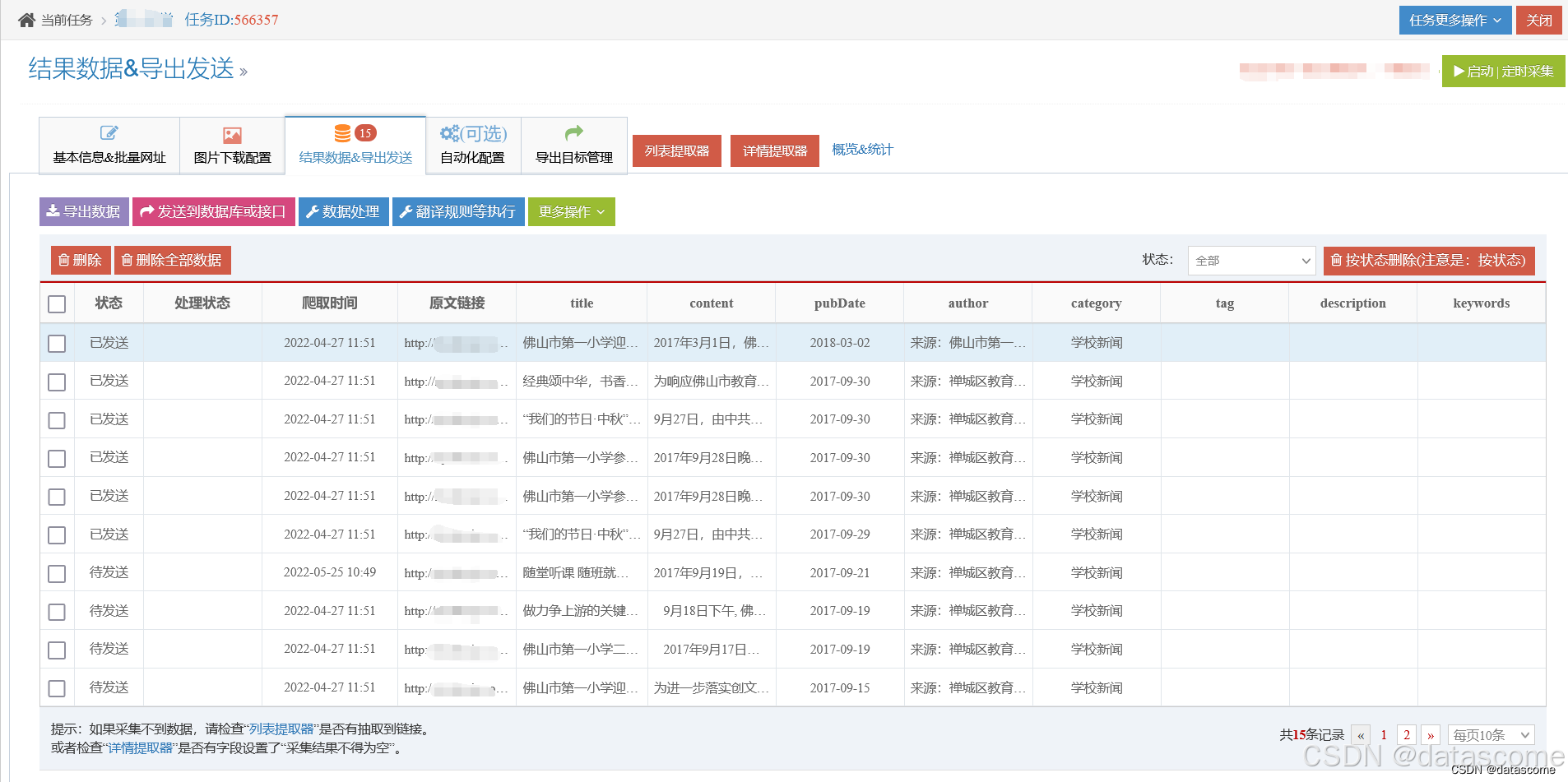The image size is (1568, 782).
Task: Click the 详情提取器 link in the hint
Action: pos(141,747)
